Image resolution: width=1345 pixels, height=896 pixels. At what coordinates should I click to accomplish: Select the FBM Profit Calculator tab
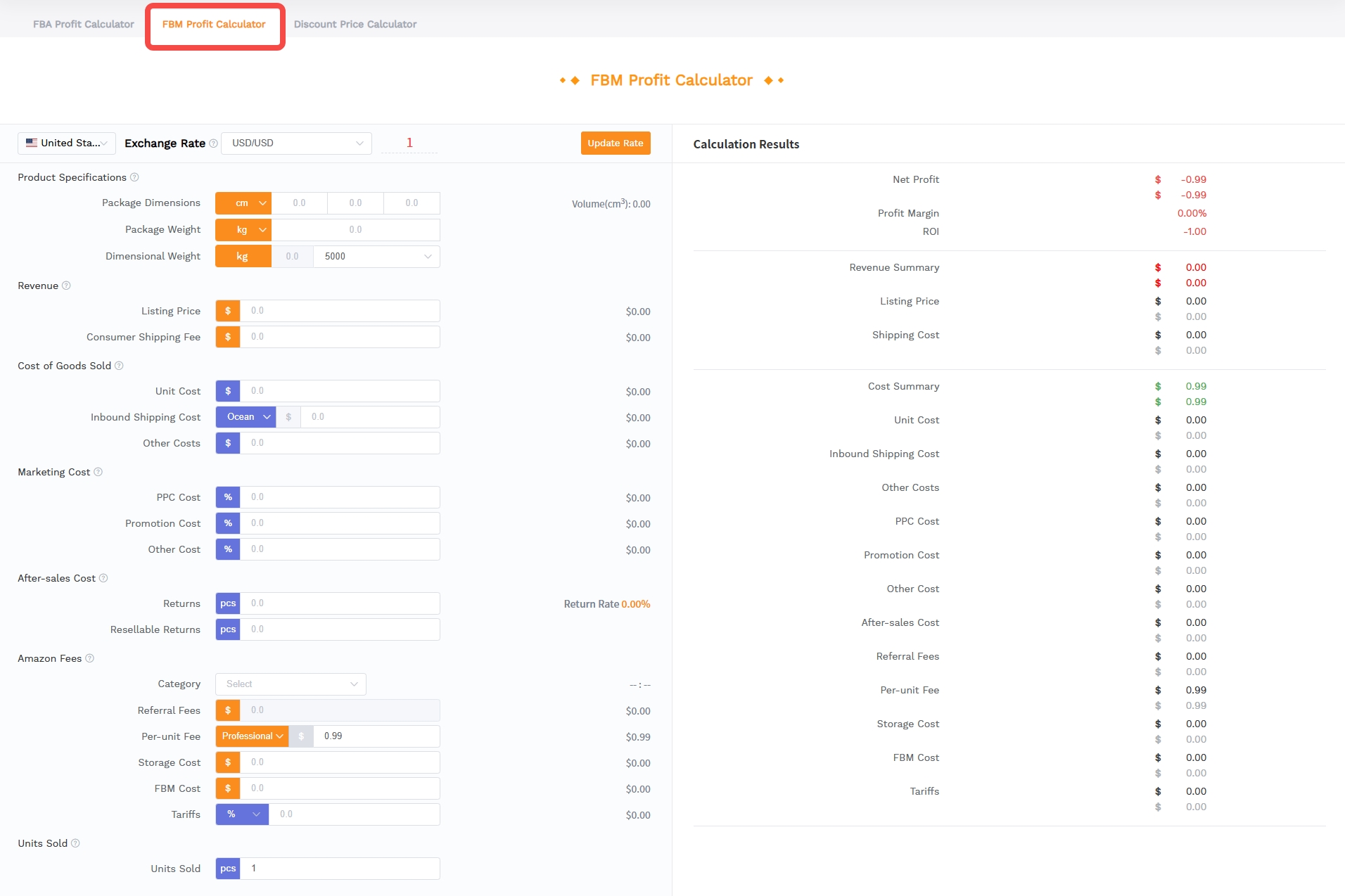[x=214, y=24]
